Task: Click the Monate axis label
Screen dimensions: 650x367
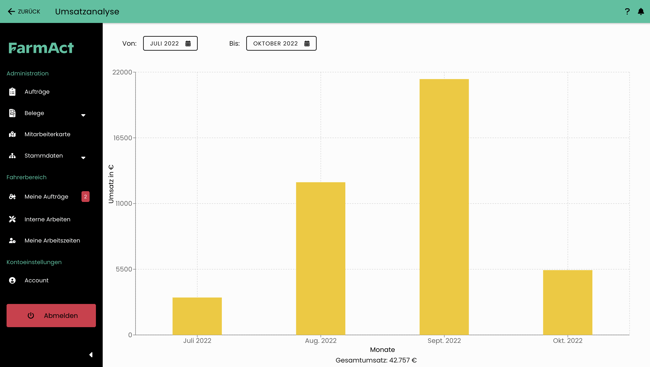Action: tap(382, 350)
